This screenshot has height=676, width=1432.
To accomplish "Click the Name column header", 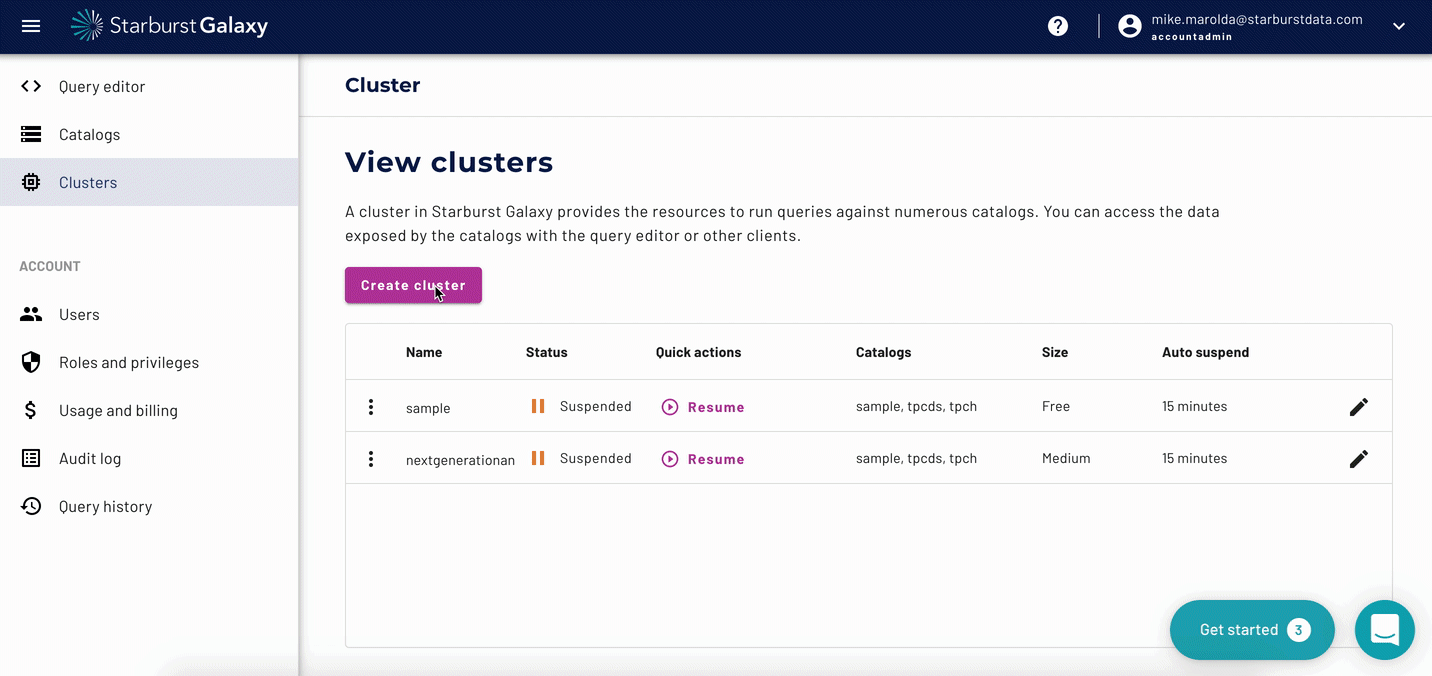I will (424, 352).
